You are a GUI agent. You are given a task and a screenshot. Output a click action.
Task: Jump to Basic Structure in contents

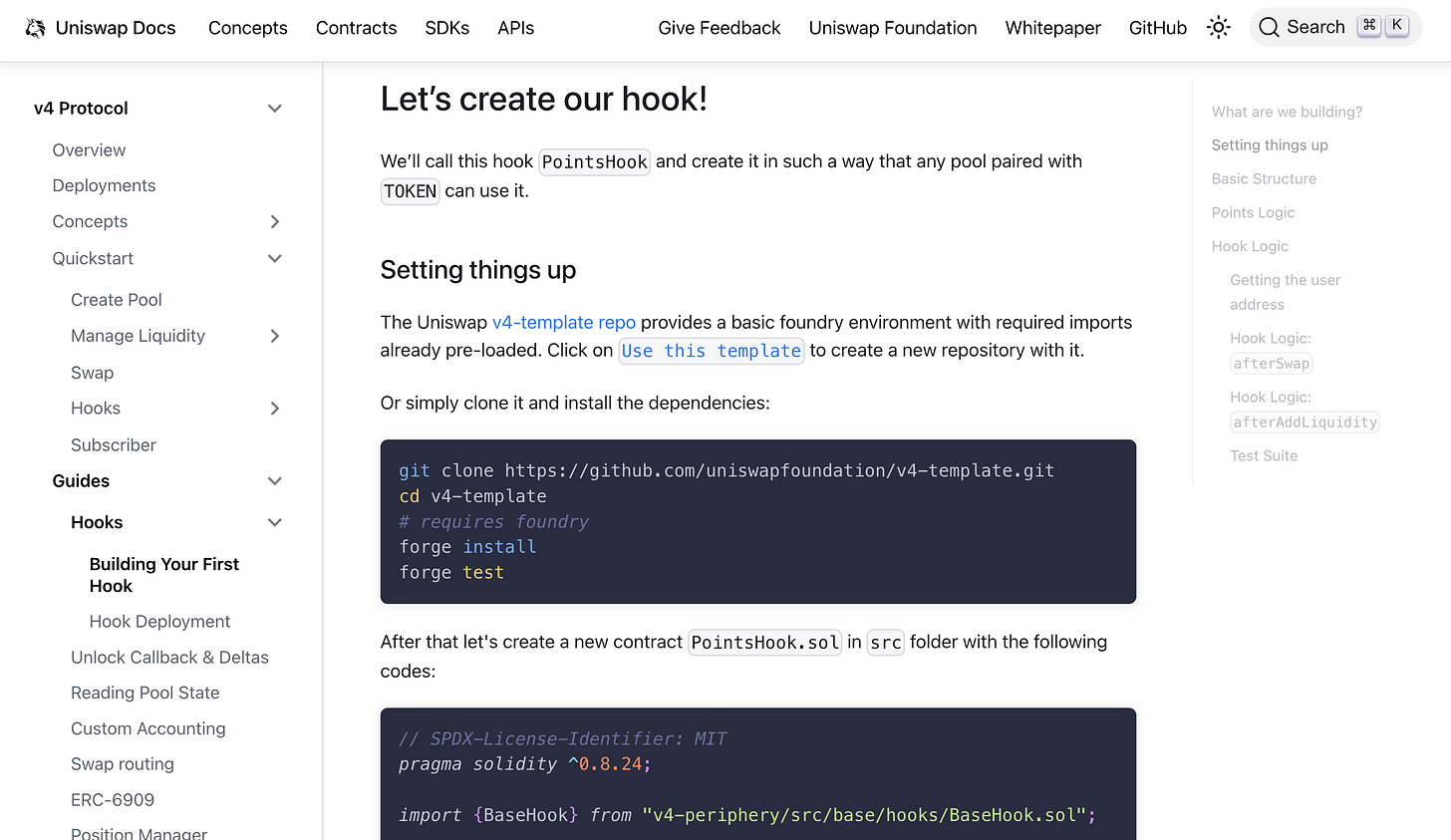pos(1264,179)
